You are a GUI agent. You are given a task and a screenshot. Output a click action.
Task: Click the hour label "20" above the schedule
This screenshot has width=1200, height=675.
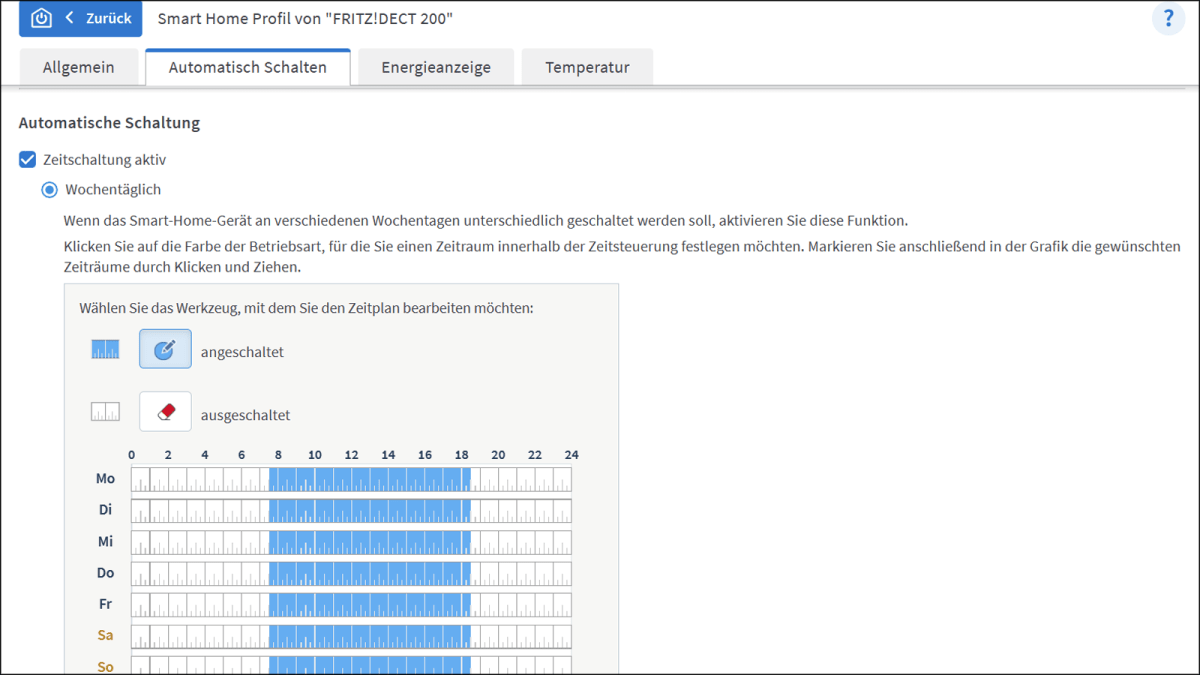[498, 455]
